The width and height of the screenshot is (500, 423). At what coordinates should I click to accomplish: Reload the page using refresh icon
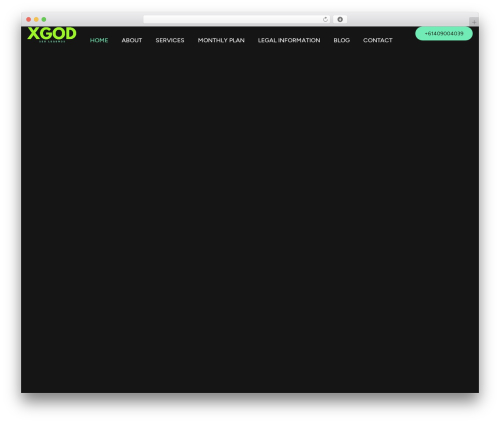pyautogui.click(x=325, y=19)
